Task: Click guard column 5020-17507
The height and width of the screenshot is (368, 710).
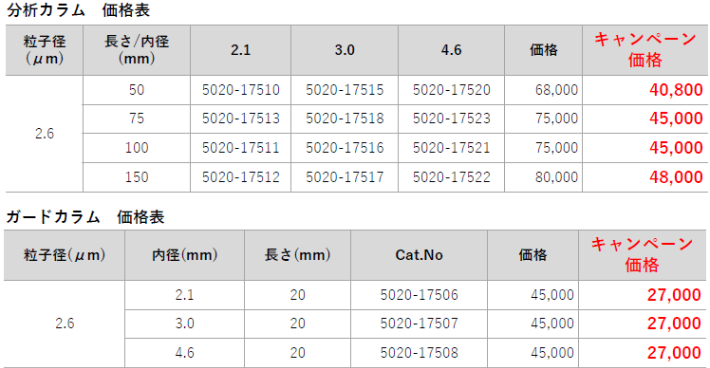Action: pos(419,323)
